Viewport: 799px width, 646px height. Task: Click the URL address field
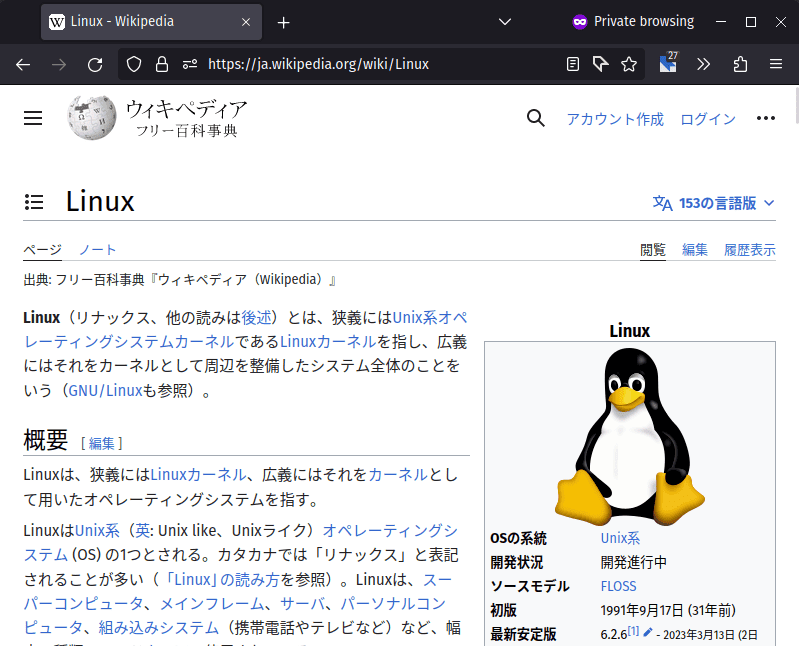(x=382, y=64)
